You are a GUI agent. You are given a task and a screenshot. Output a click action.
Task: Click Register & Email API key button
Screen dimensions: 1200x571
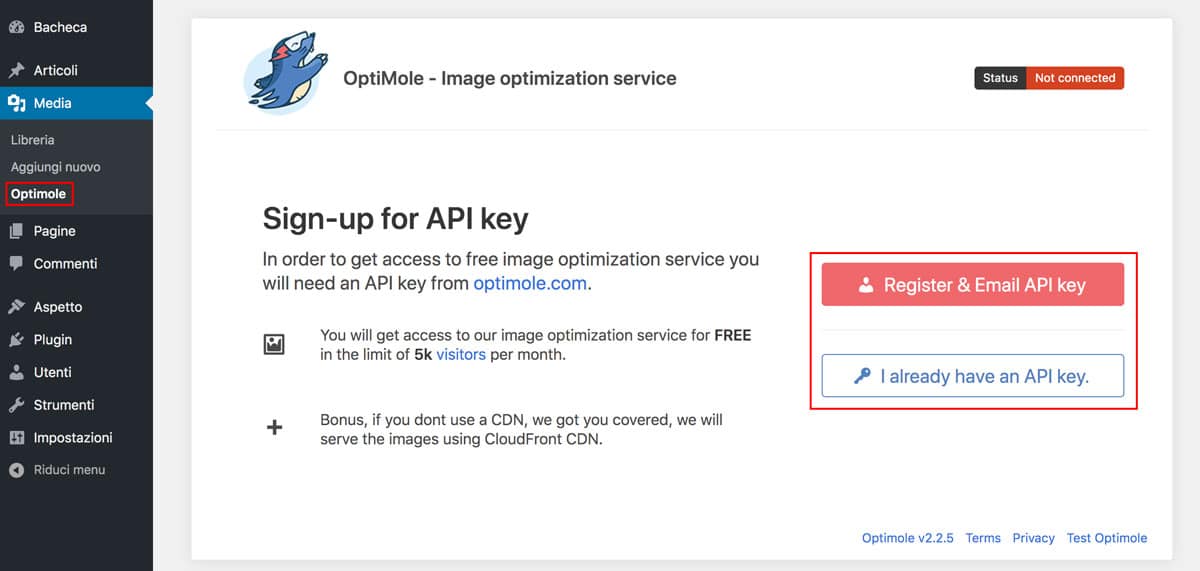point(973,285)
